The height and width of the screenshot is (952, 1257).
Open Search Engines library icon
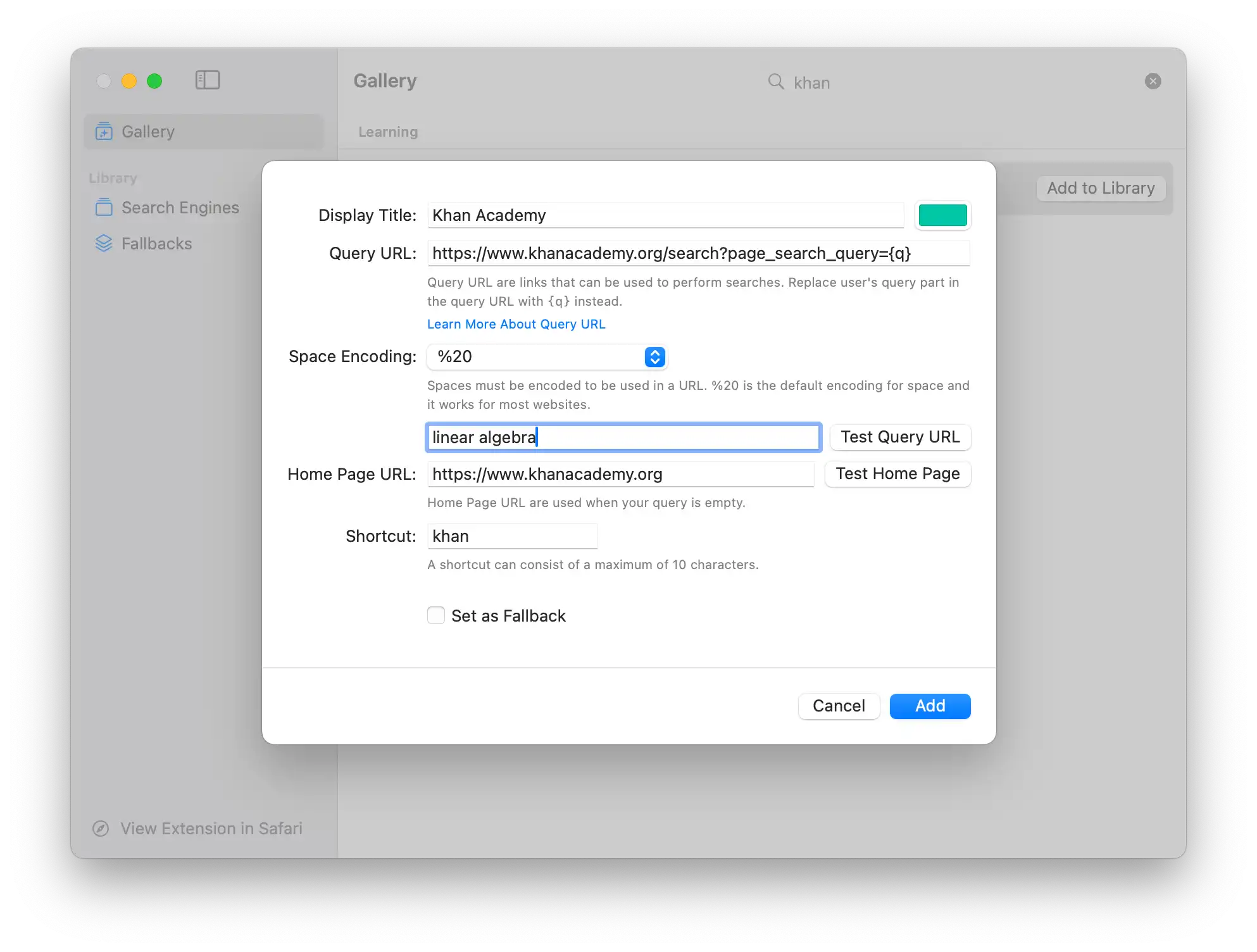104,208
